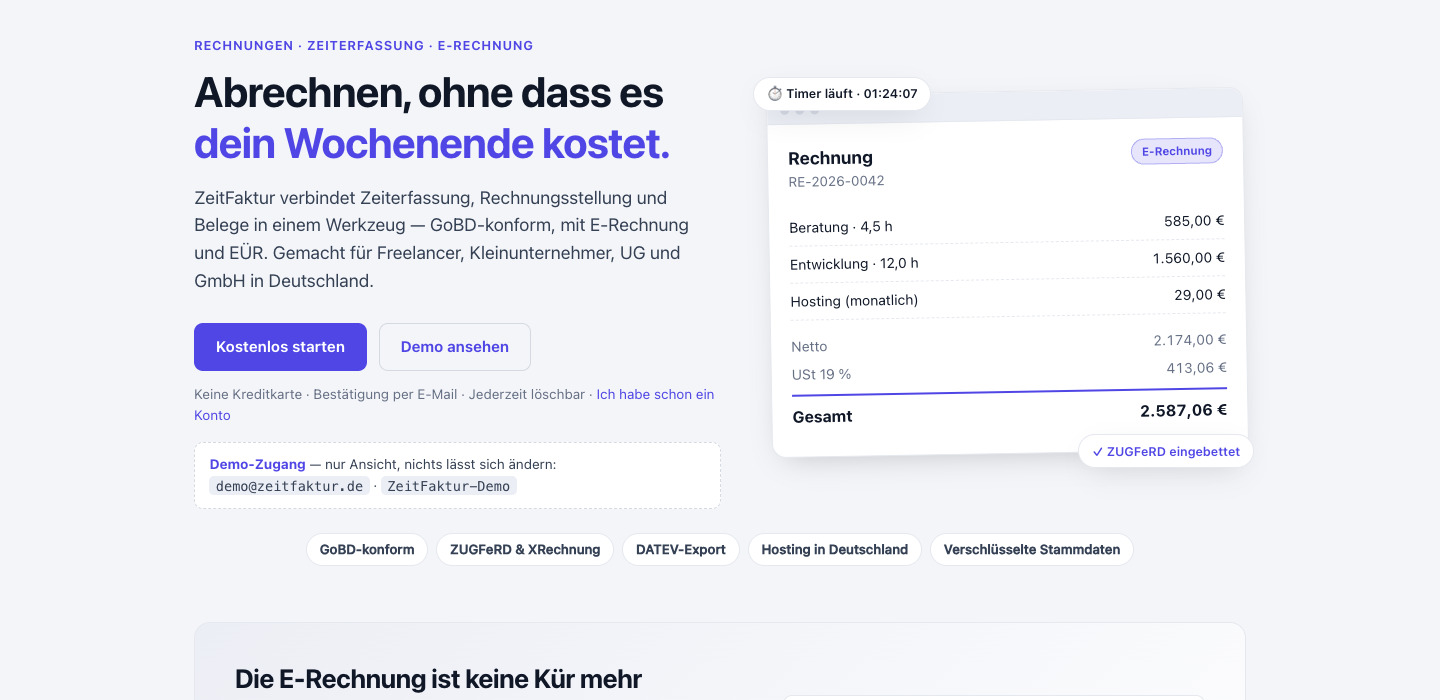Screen dimensions: 1440x700
Task: Select the 'Hosting in Deutschland' pill
Action: 835,549
